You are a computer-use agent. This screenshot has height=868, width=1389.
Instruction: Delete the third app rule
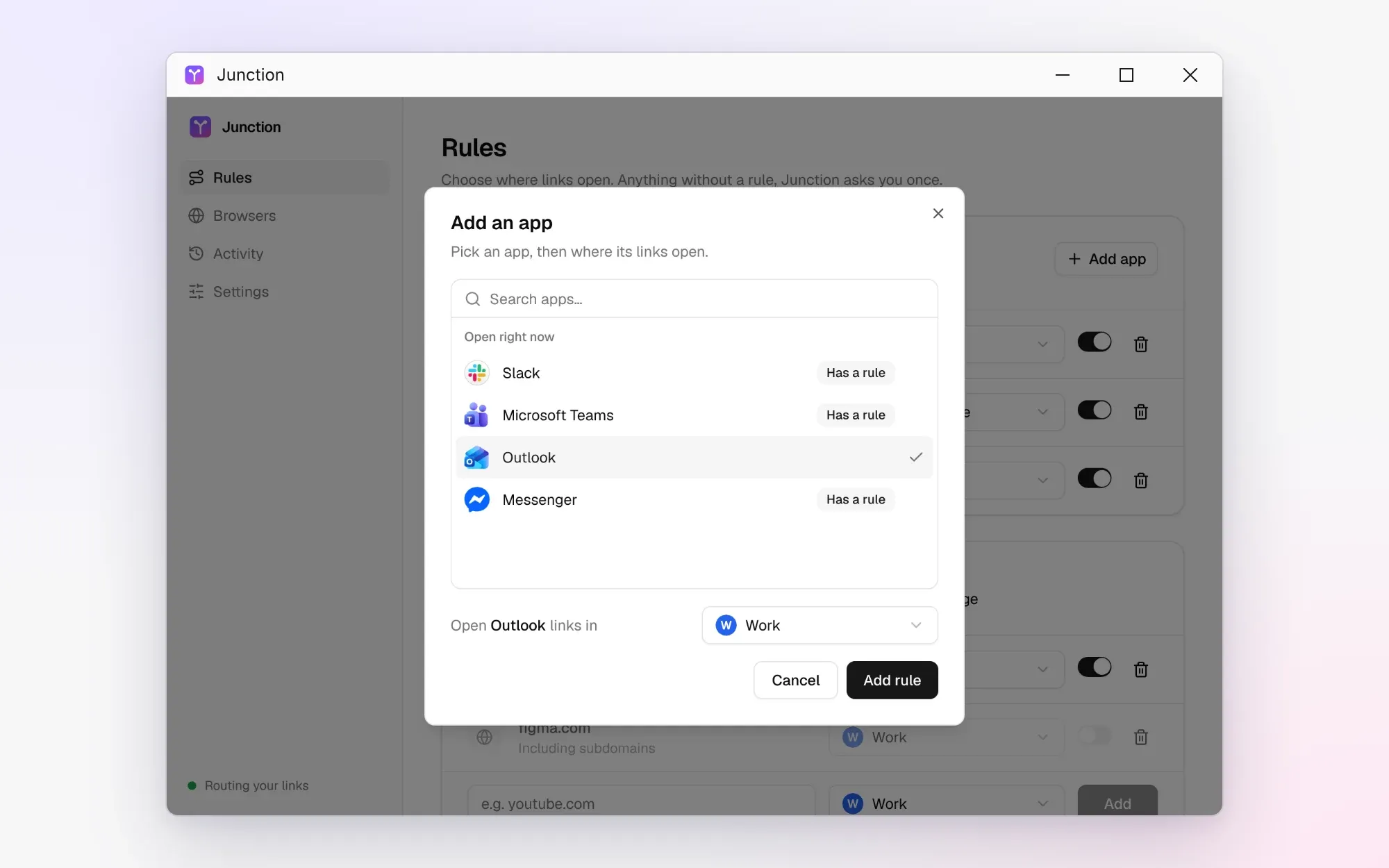(x=1140, y=480)
